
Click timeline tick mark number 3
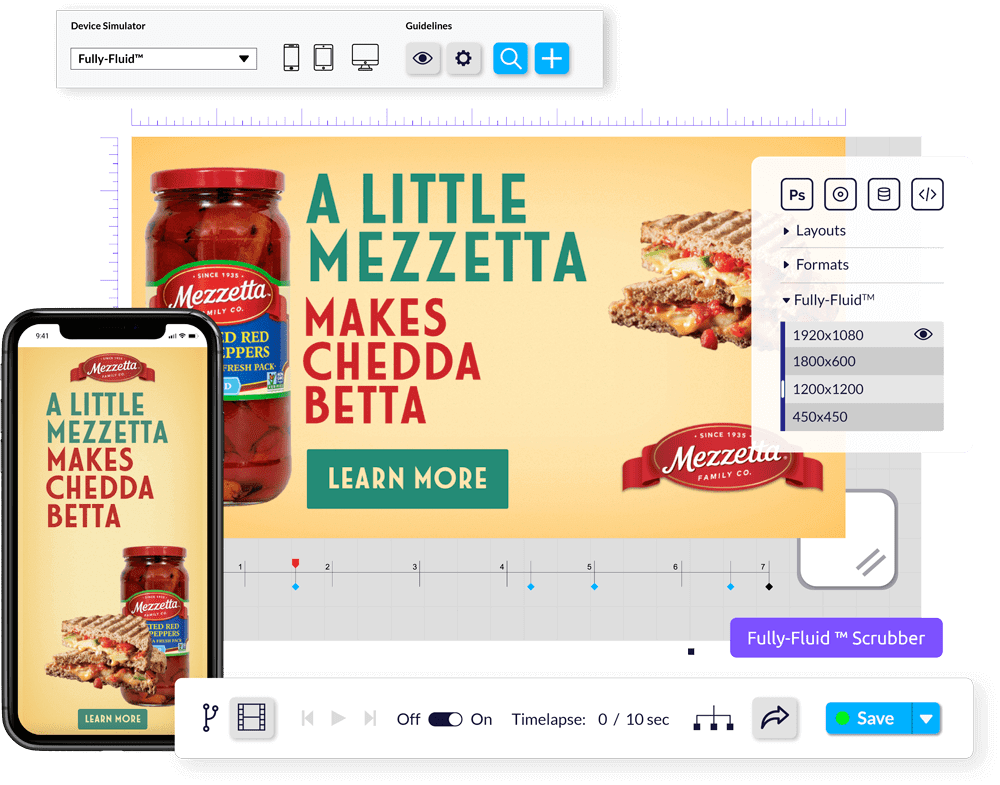pyautogui.click(x=419, y=572)
